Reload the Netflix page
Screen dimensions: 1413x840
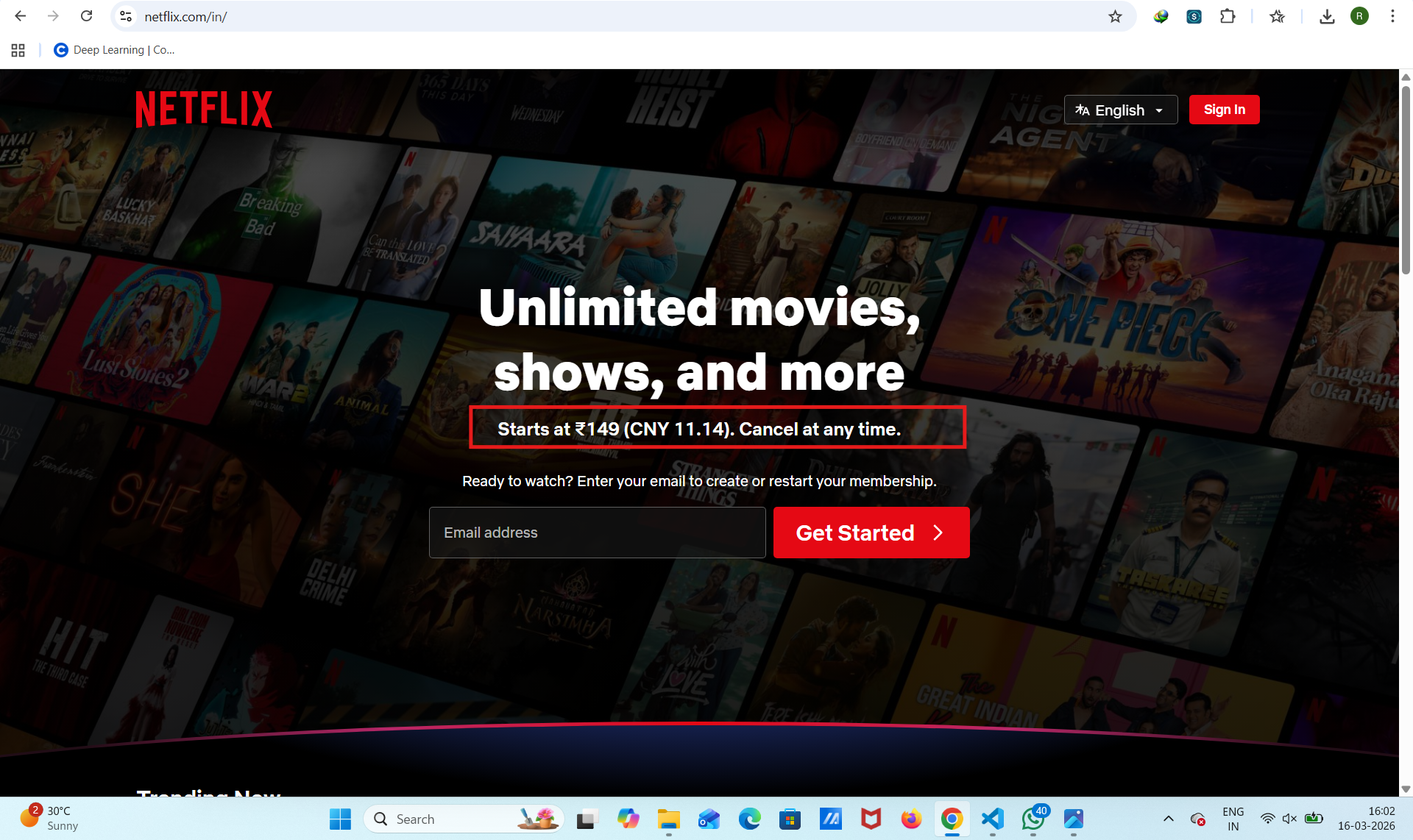(86, 16)
